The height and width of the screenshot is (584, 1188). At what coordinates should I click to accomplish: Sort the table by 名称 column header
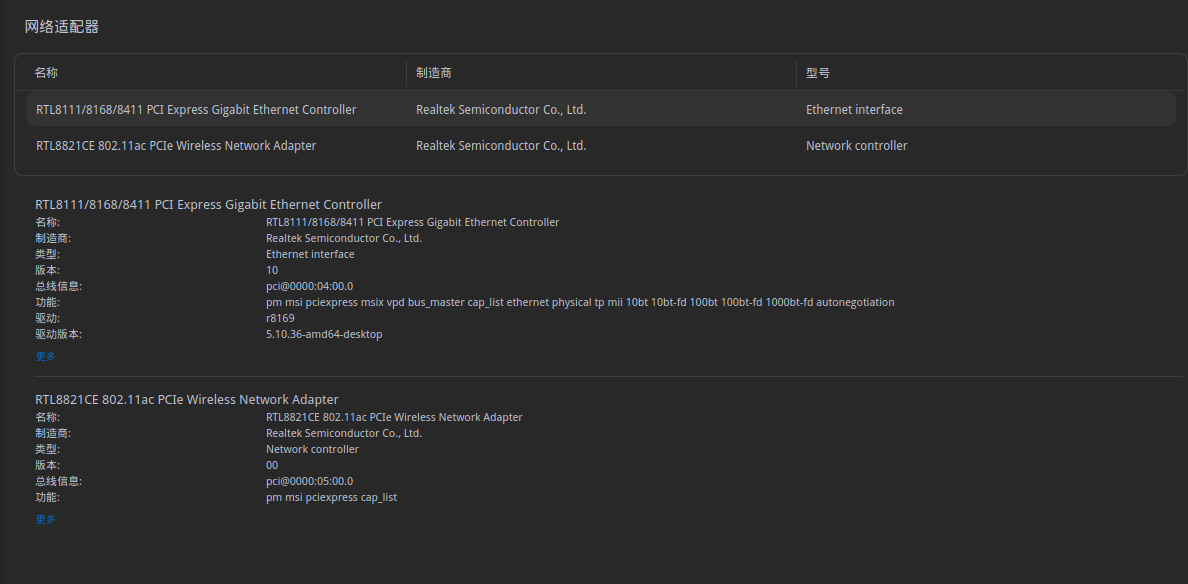point(47,73)
